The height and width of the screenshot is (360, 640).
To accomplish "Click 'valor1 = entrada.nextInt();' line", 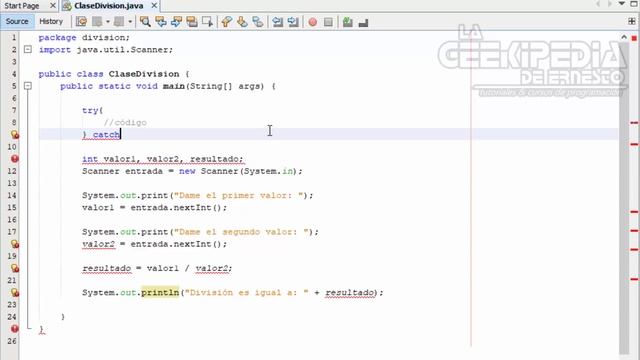I will click(x=154, y=207).
